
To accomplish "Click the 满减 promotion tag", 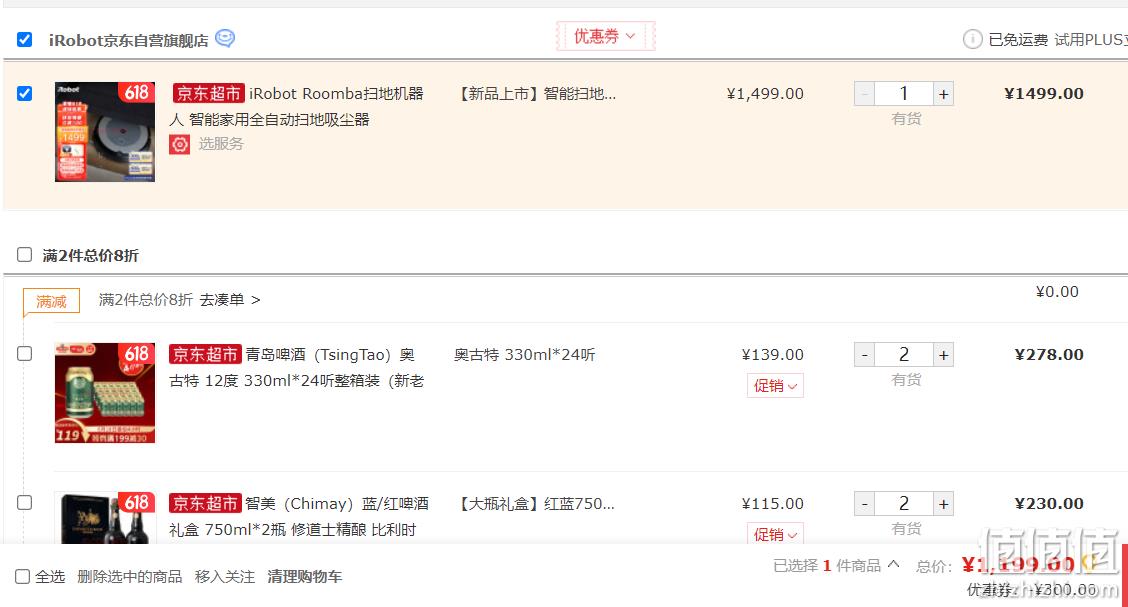I will (51, 301).
